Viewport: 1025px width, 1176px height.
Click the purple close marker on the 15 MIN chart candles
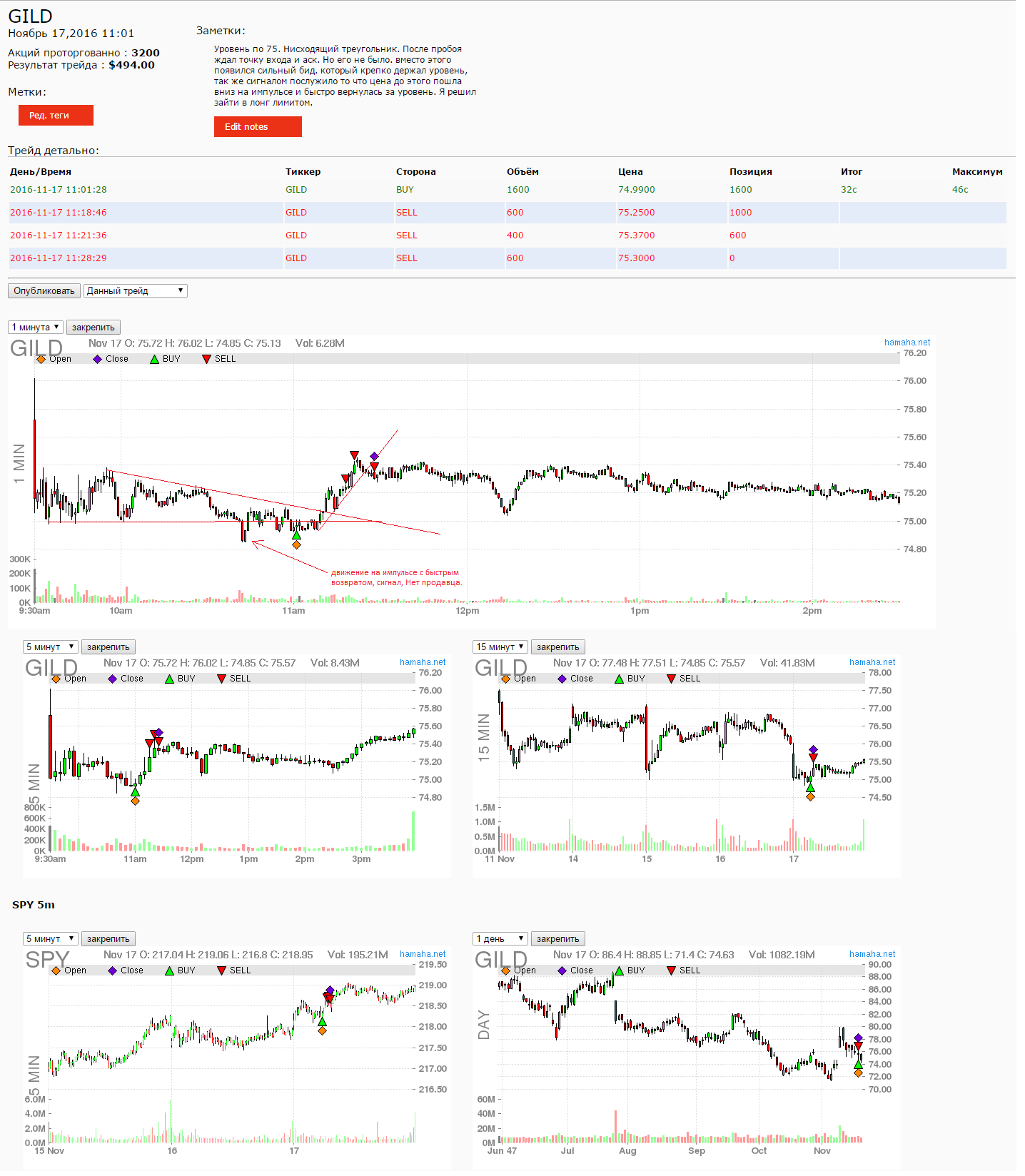coord(813,749)
